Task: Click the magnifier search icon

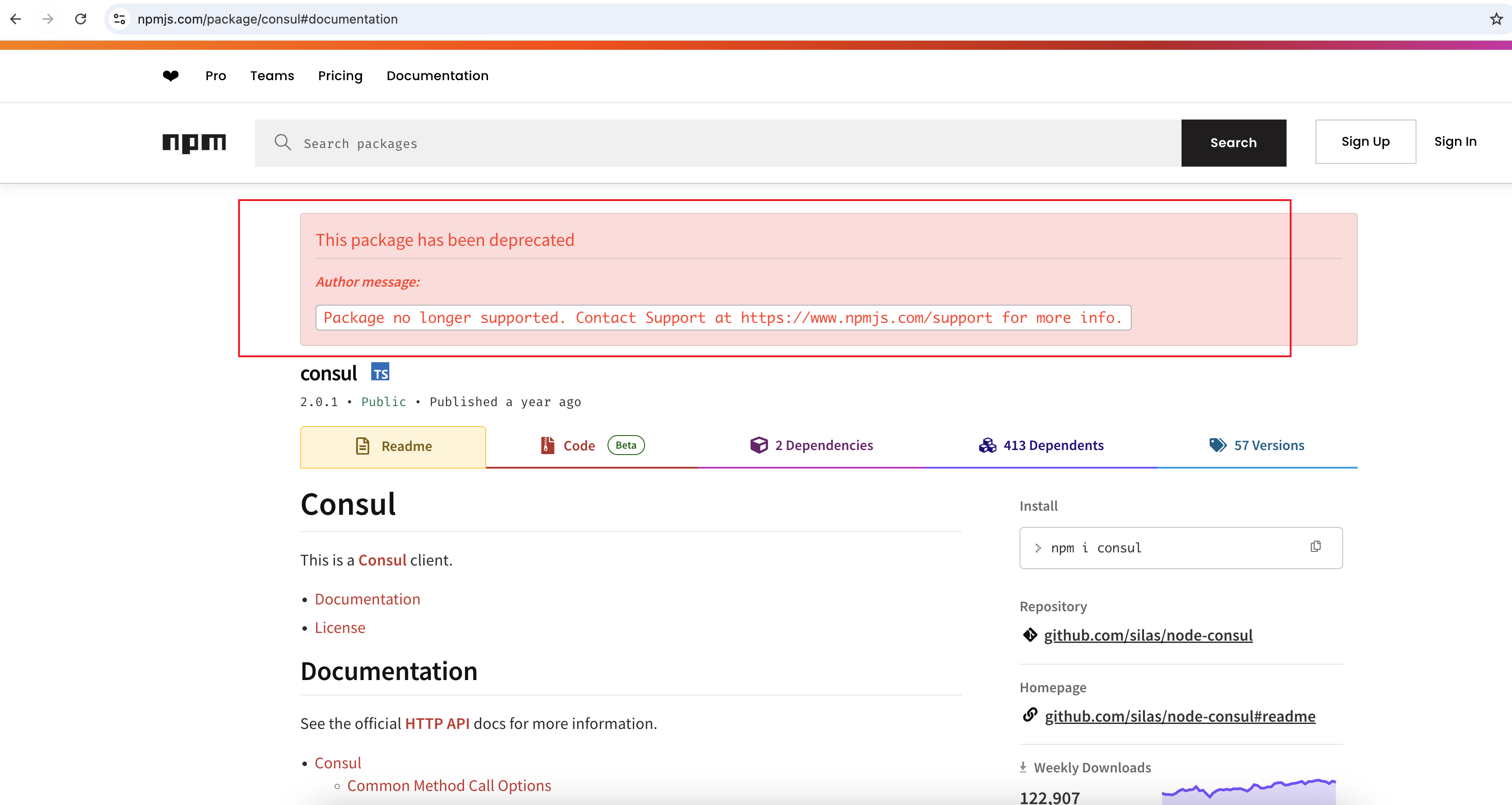Action: [x=283, y=143]
